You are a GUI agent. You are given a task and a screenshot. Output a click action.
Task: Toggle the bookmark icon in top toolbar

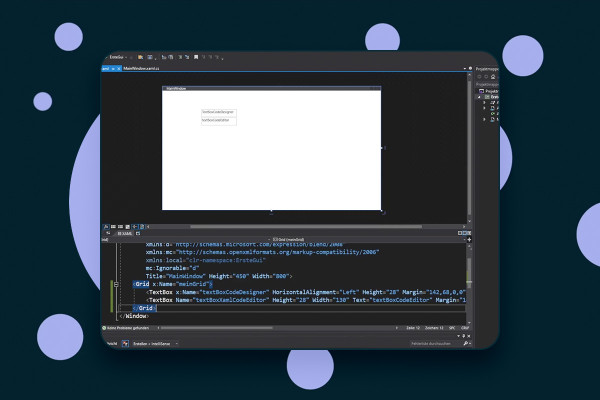tap(196, 57)
